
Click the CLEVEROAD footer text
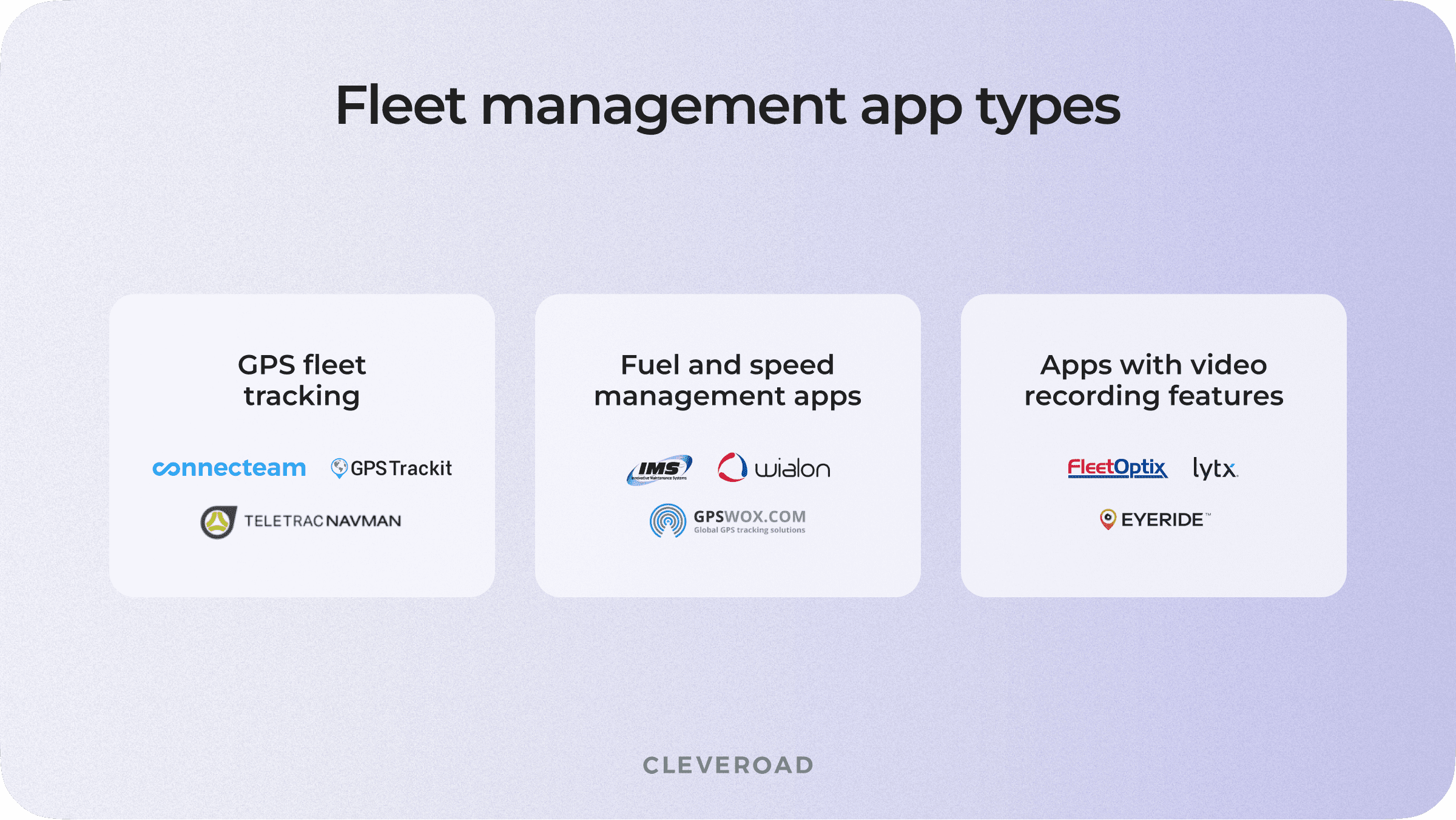728,765
